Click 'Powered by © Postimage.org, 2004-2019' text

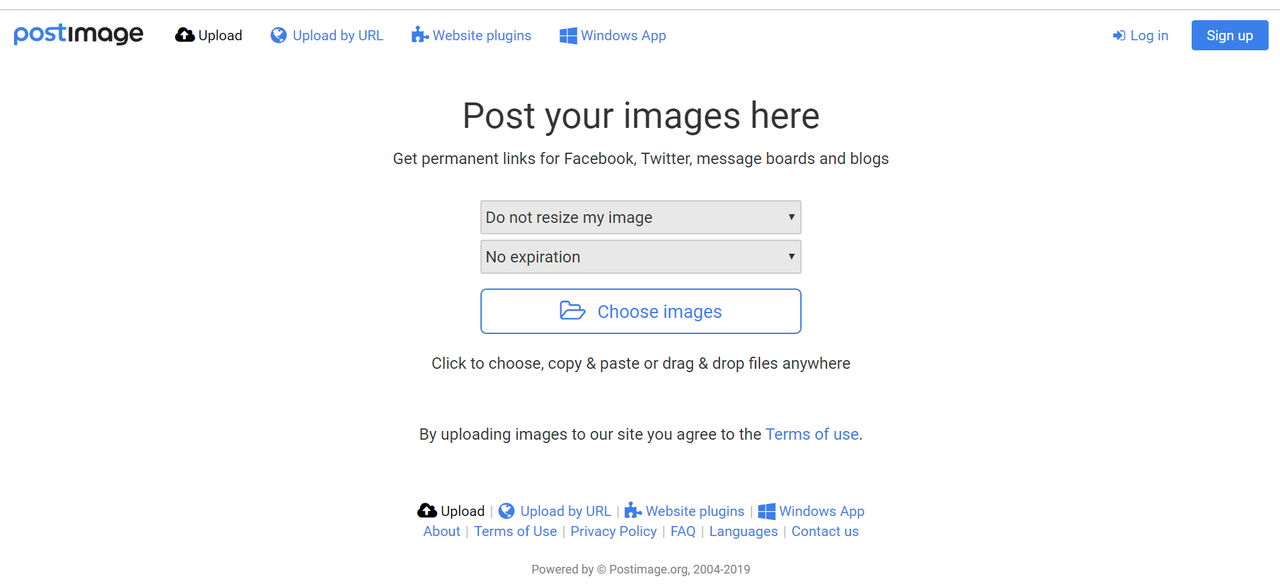pos(641,569)
